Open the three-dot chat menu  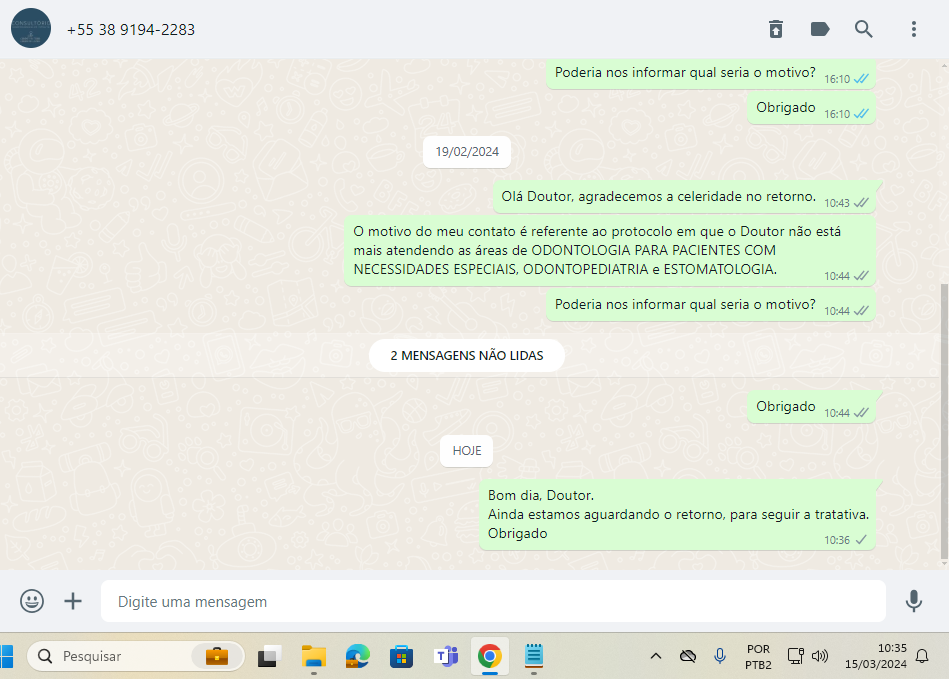913,29
